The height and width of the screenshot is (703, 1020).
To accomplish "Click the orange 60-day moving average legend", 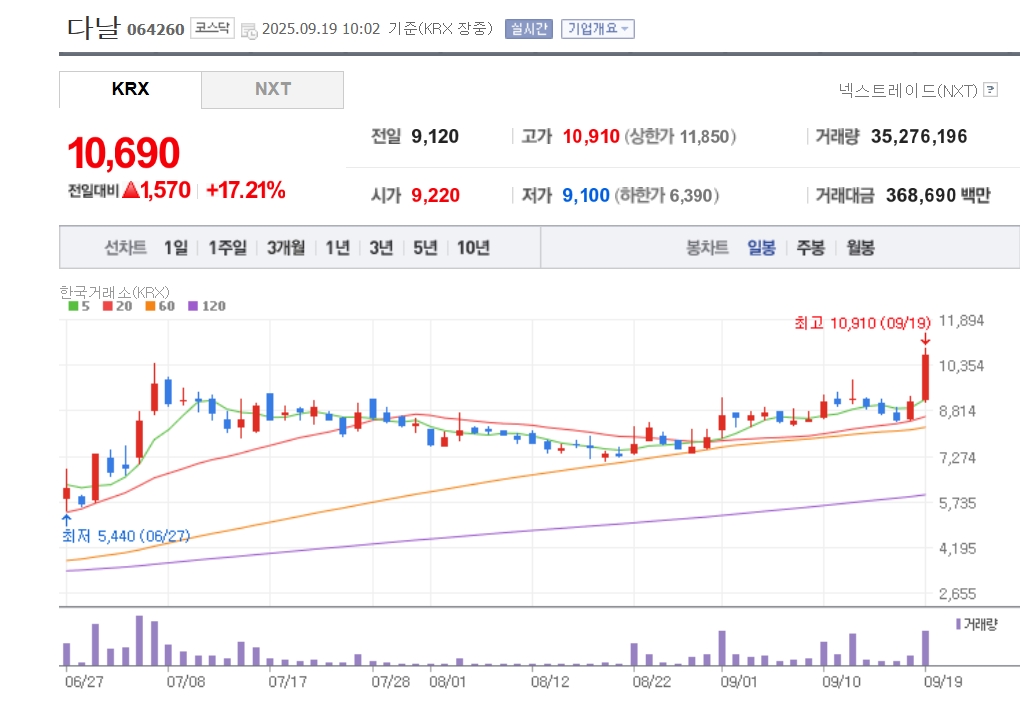I will [x=160, y=306].
